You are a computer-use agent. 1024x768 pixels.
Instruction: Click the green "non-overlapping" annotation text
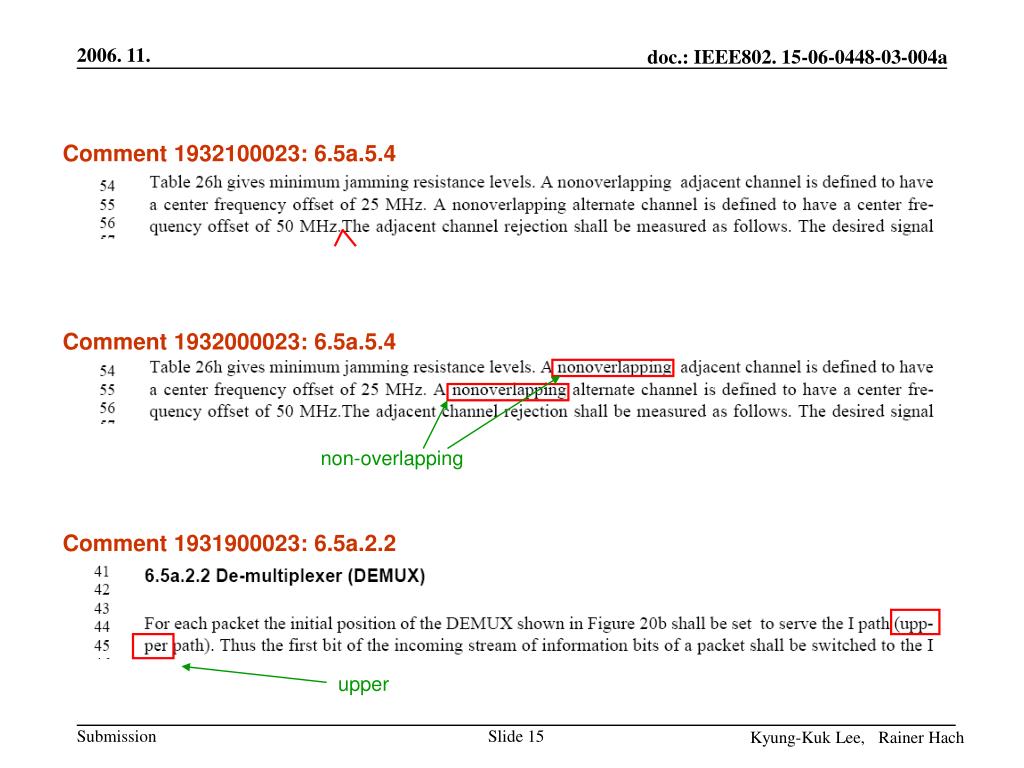tap(392, 458)
